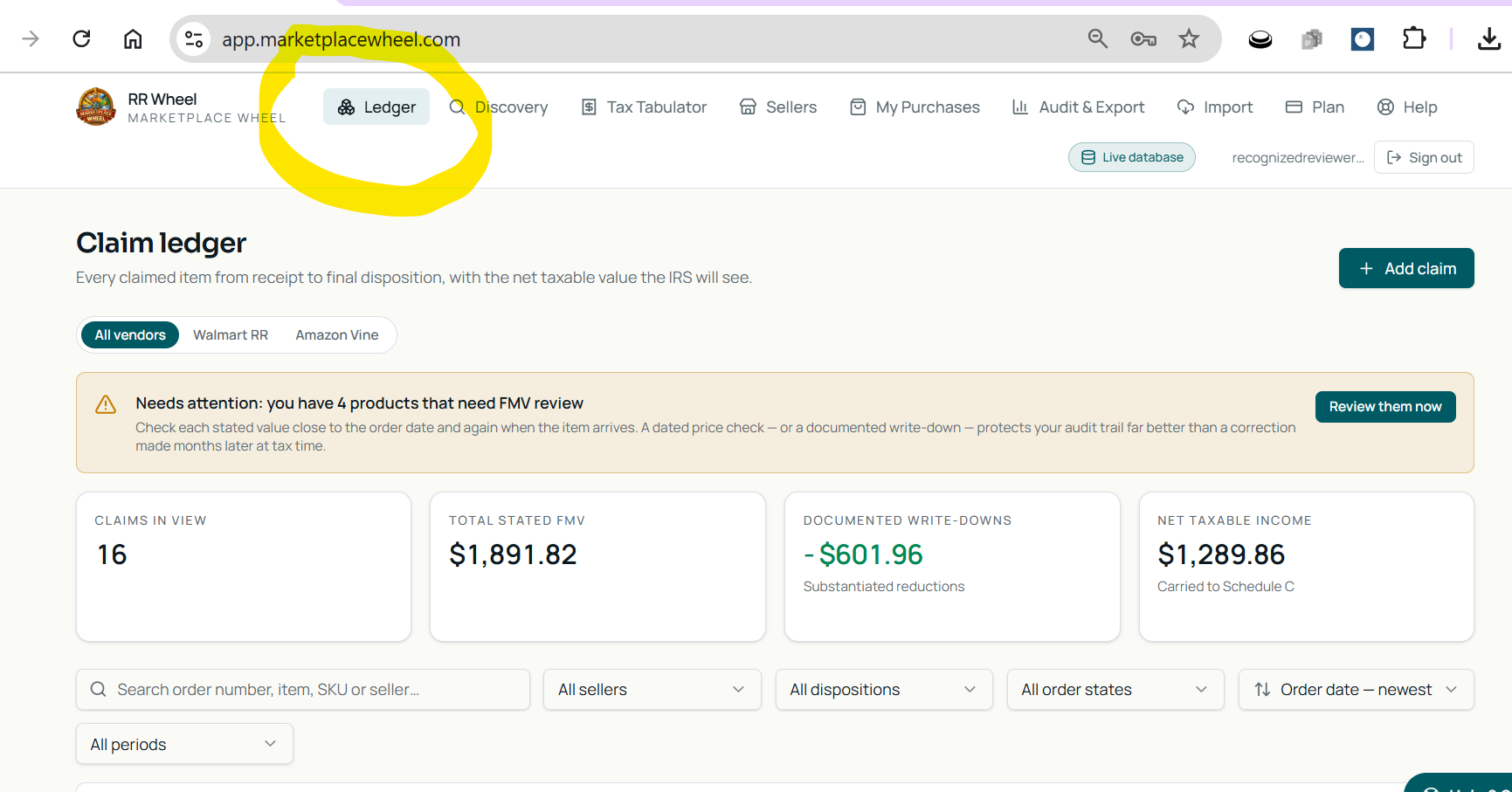Screen dimensions: 1512x792
Task: Sign out of the account
Action: pos(1424,157)
